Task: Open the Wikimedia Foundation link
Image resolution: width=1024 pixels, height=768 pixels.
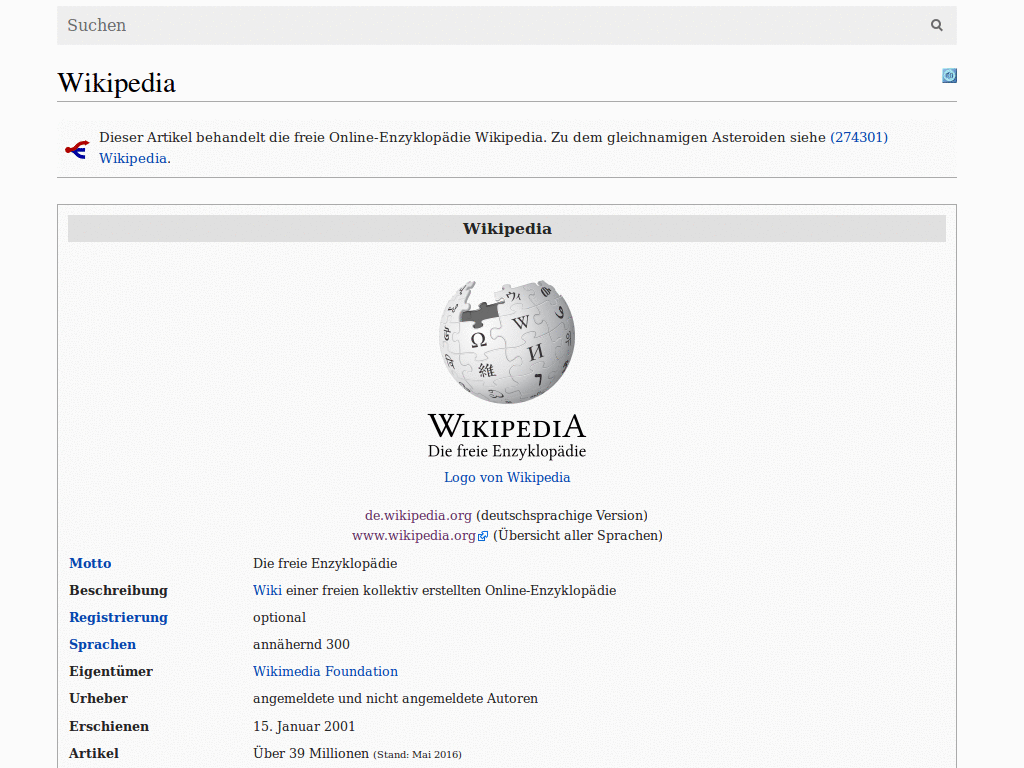Action: (325, 671)
